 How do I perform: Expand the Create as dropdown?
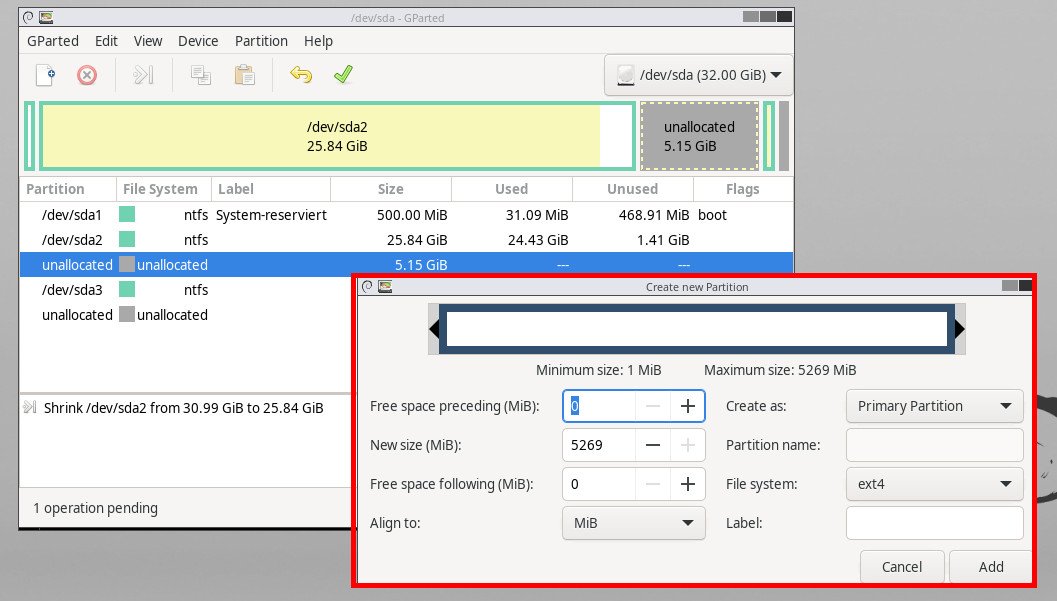[934, 406]
